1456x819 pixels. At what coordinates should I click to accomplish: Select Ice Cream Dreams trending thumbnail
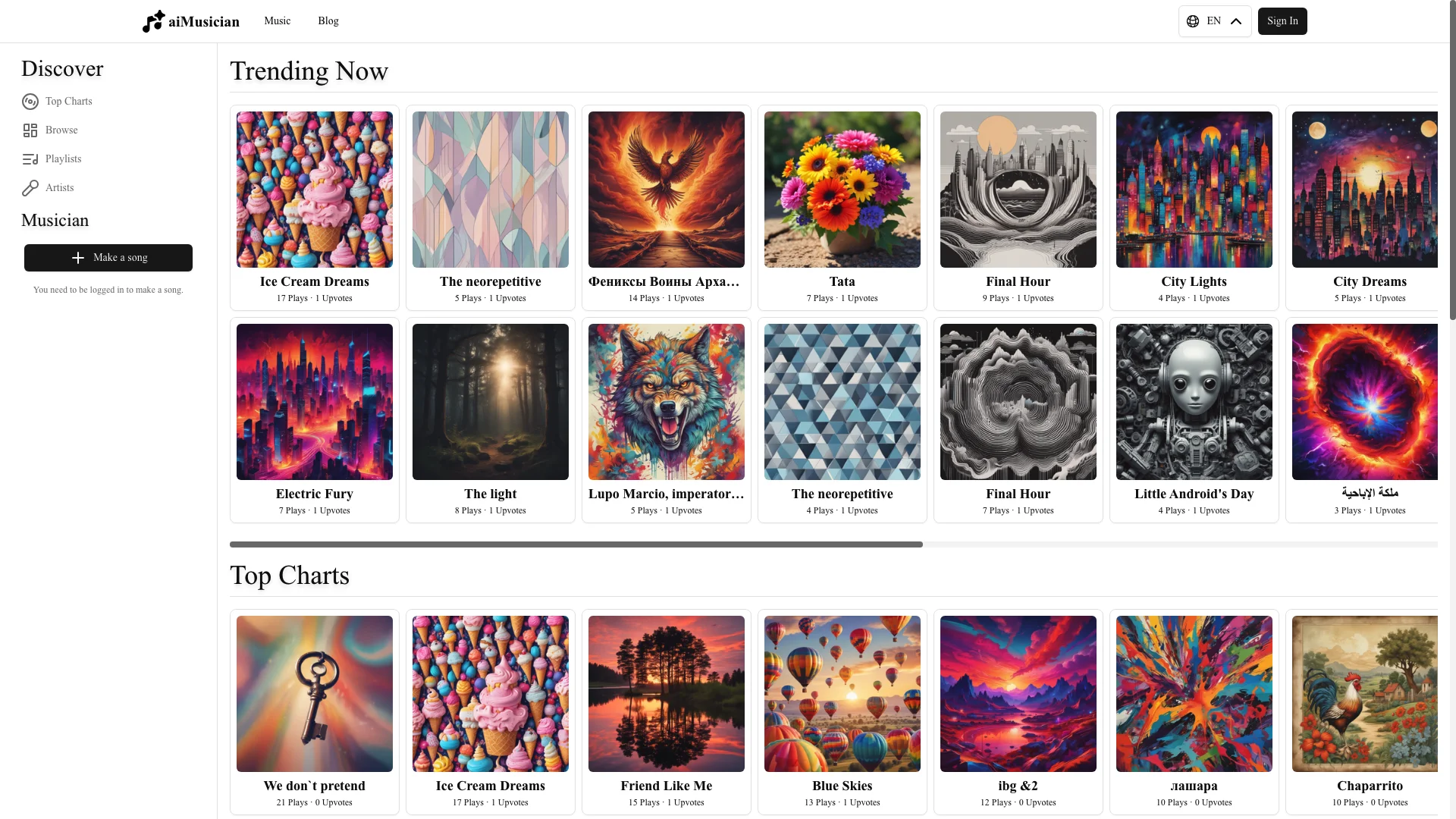pyautogui.click(x=314, y=189)
